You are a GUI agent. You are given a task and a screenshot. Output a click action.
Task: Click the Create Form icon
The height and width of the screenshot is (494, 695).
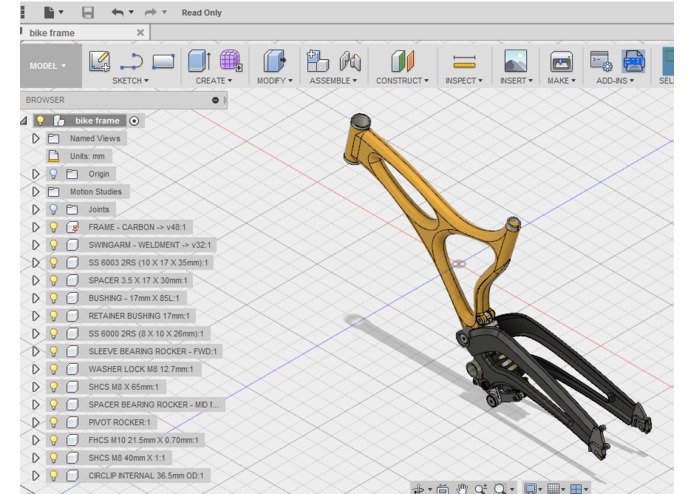tap(231, 60)
